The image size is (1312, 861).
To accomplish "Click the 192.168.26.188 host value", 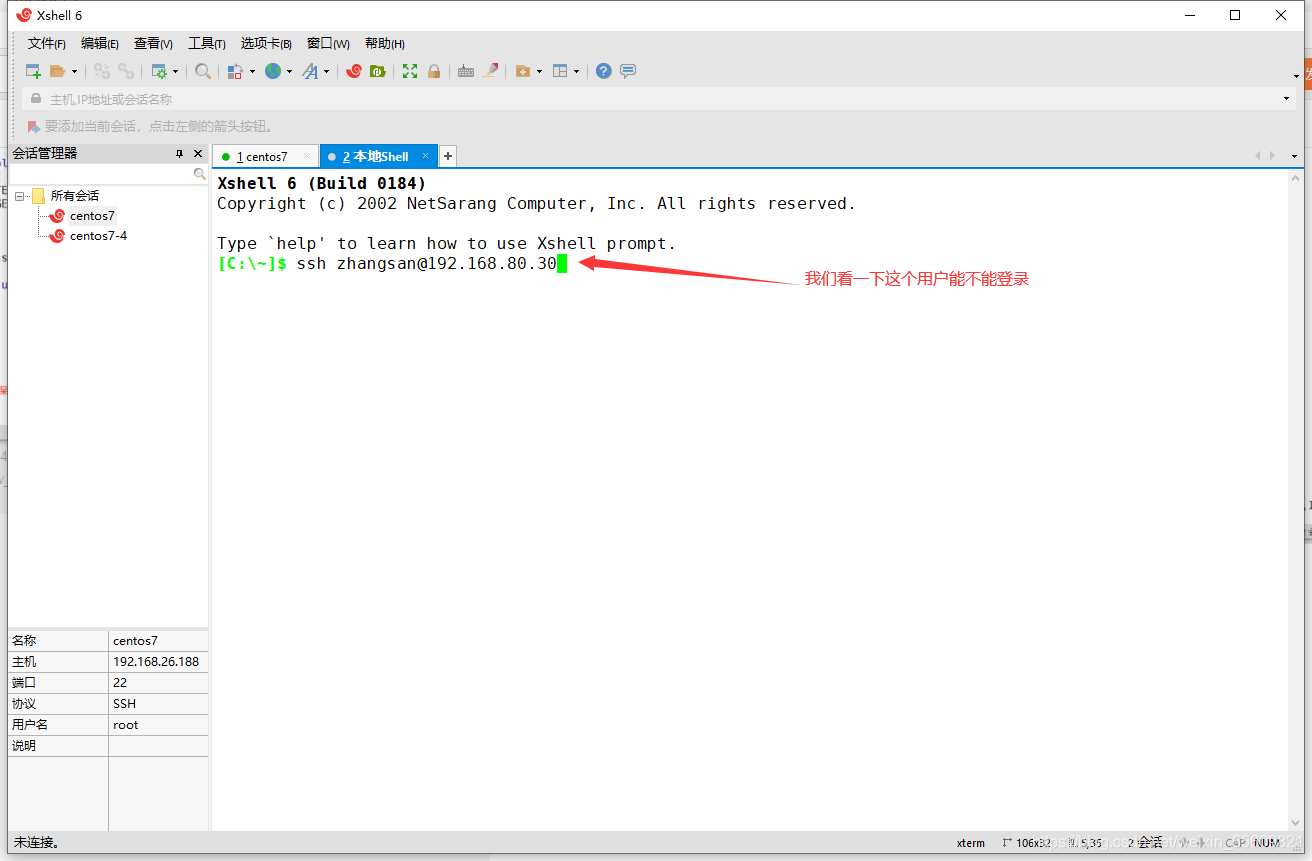I will 156,662.
